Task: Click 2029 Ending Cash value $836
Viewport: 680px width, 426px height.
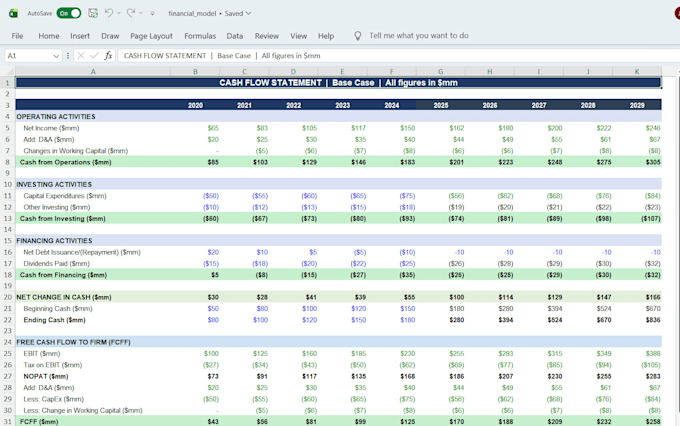Action: coord(653,320)
